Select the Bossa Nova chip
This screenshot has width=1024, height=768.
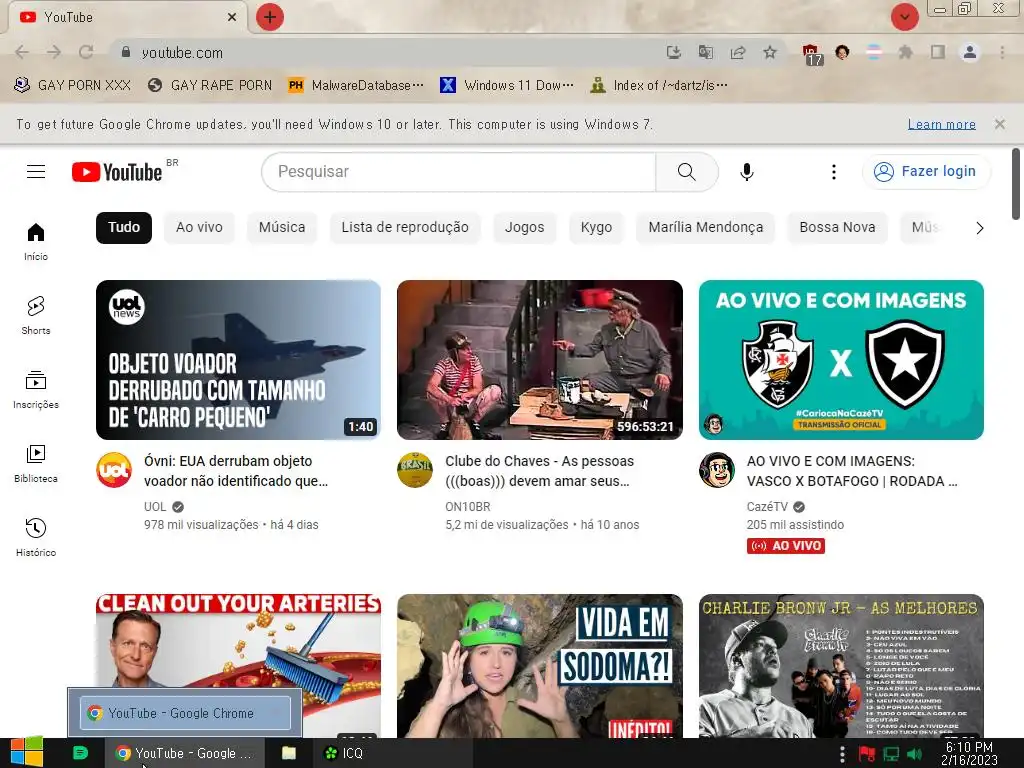837,227
